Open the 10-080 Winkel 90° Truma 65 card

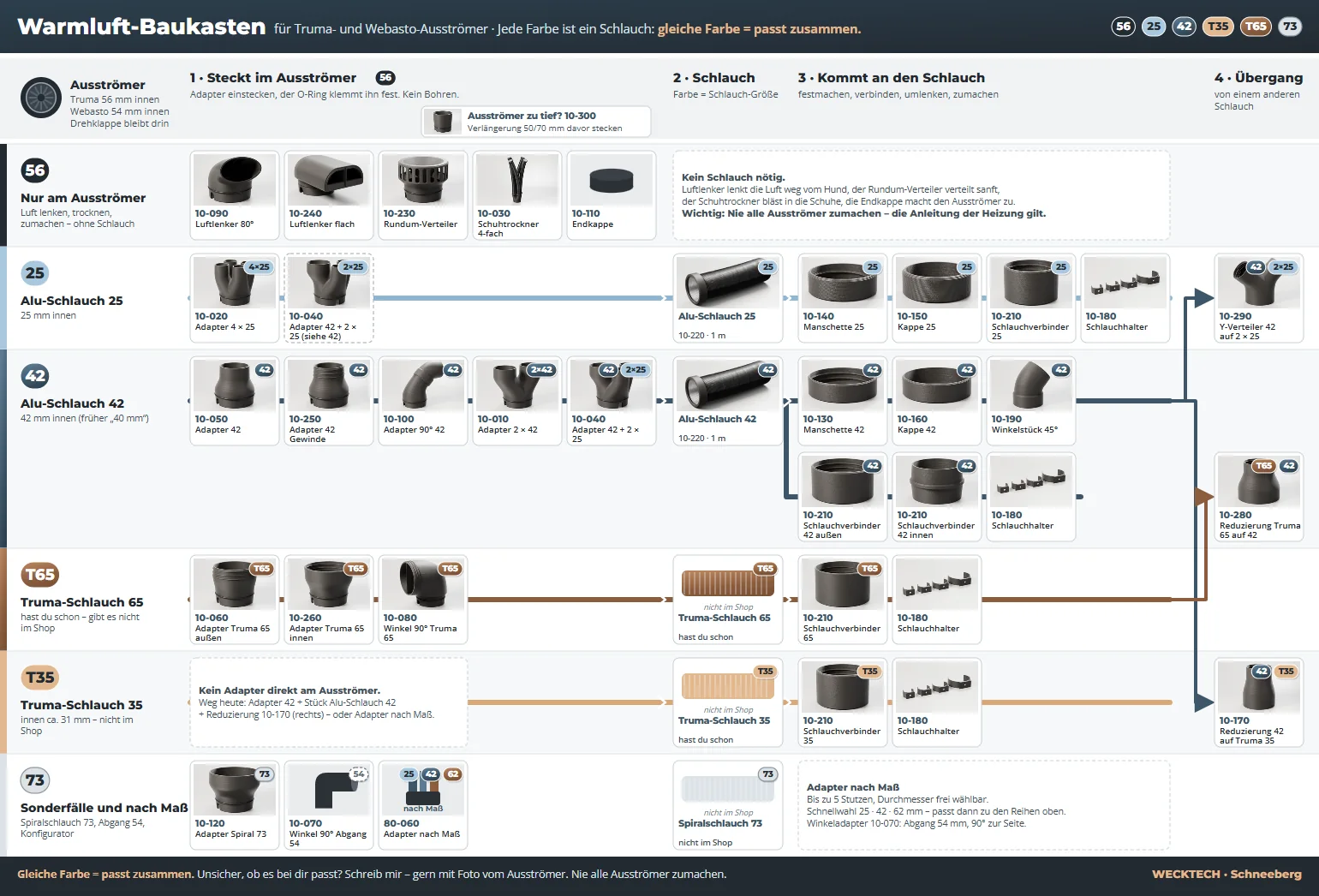pos(423,600)
